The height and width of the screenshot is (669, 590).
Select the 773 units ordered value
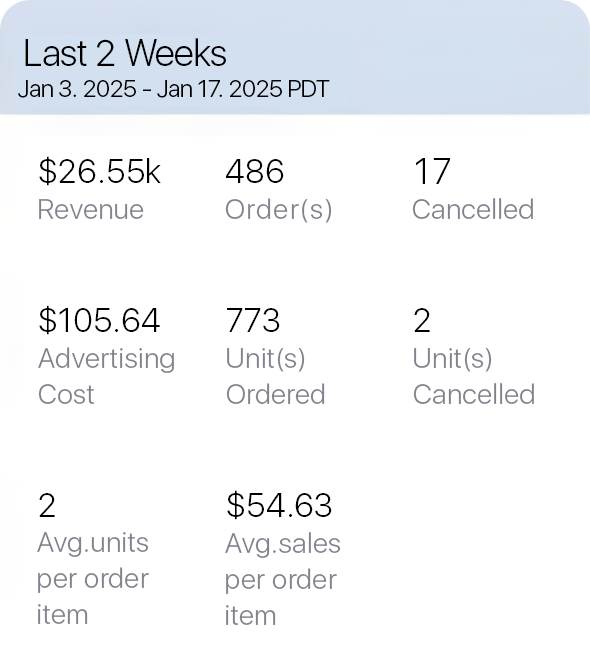point(253,320)
